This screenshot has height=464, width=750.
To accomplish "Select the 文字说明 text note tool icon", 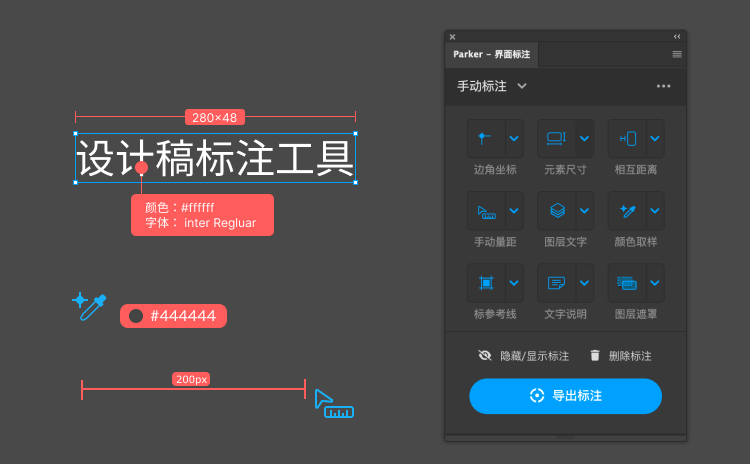I will (x=556, y=283).
